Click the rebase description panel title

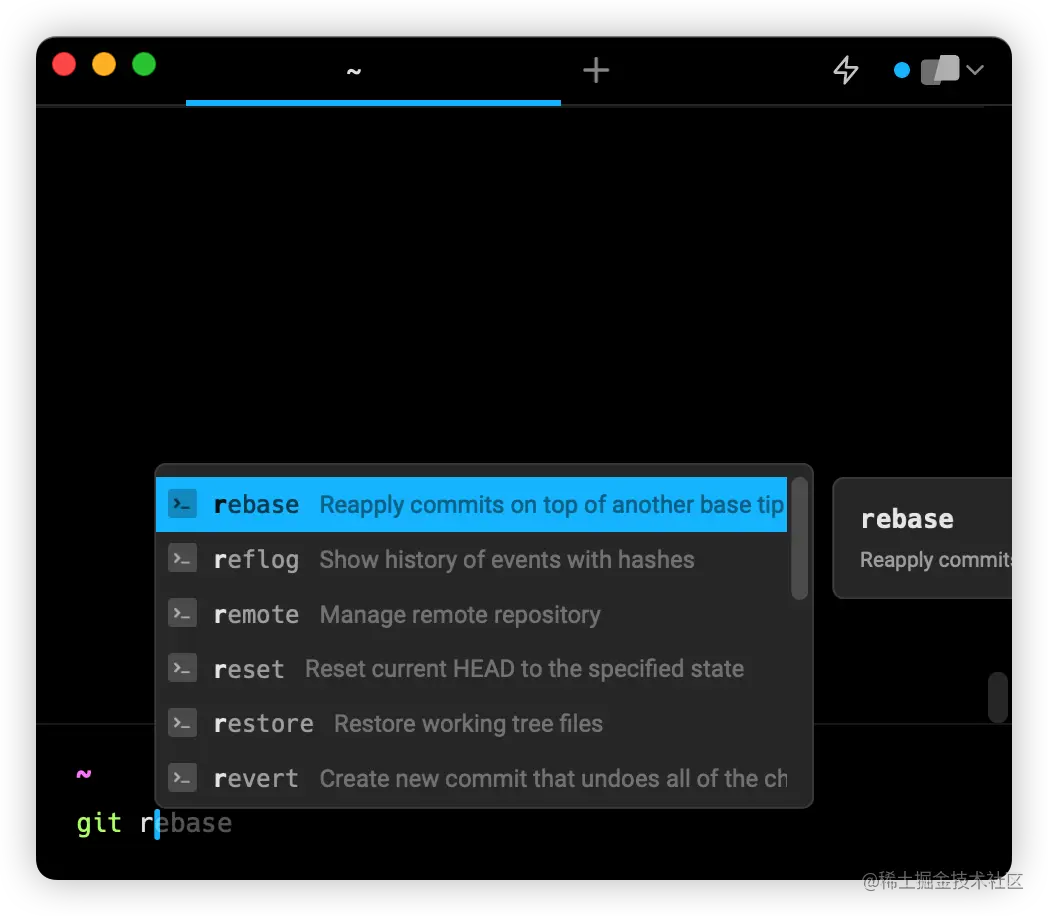[907, 519]
